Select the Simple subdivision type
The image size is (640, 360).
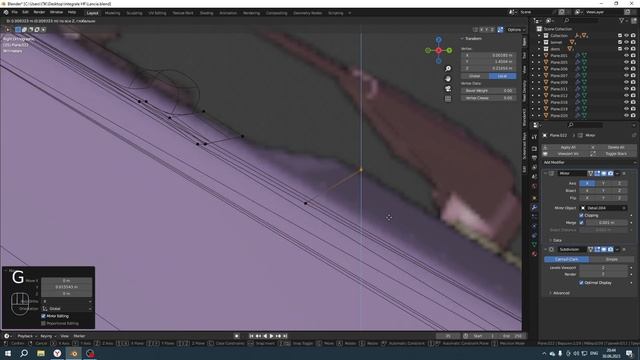click(x=611, y=259)
